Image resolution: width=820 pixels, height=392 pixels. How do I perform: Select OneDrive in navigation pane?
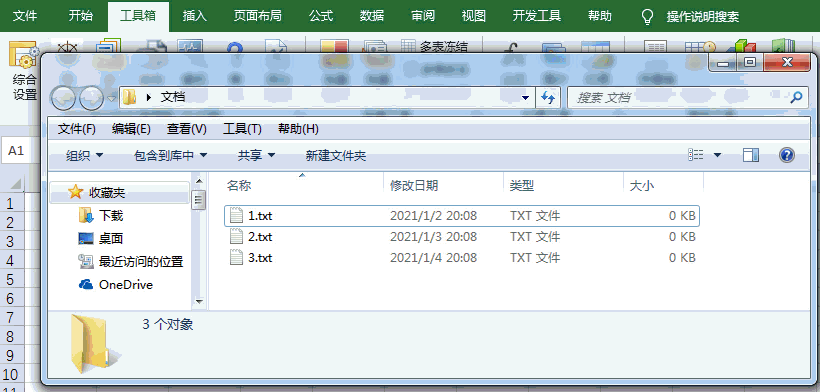tap(126, 285)
